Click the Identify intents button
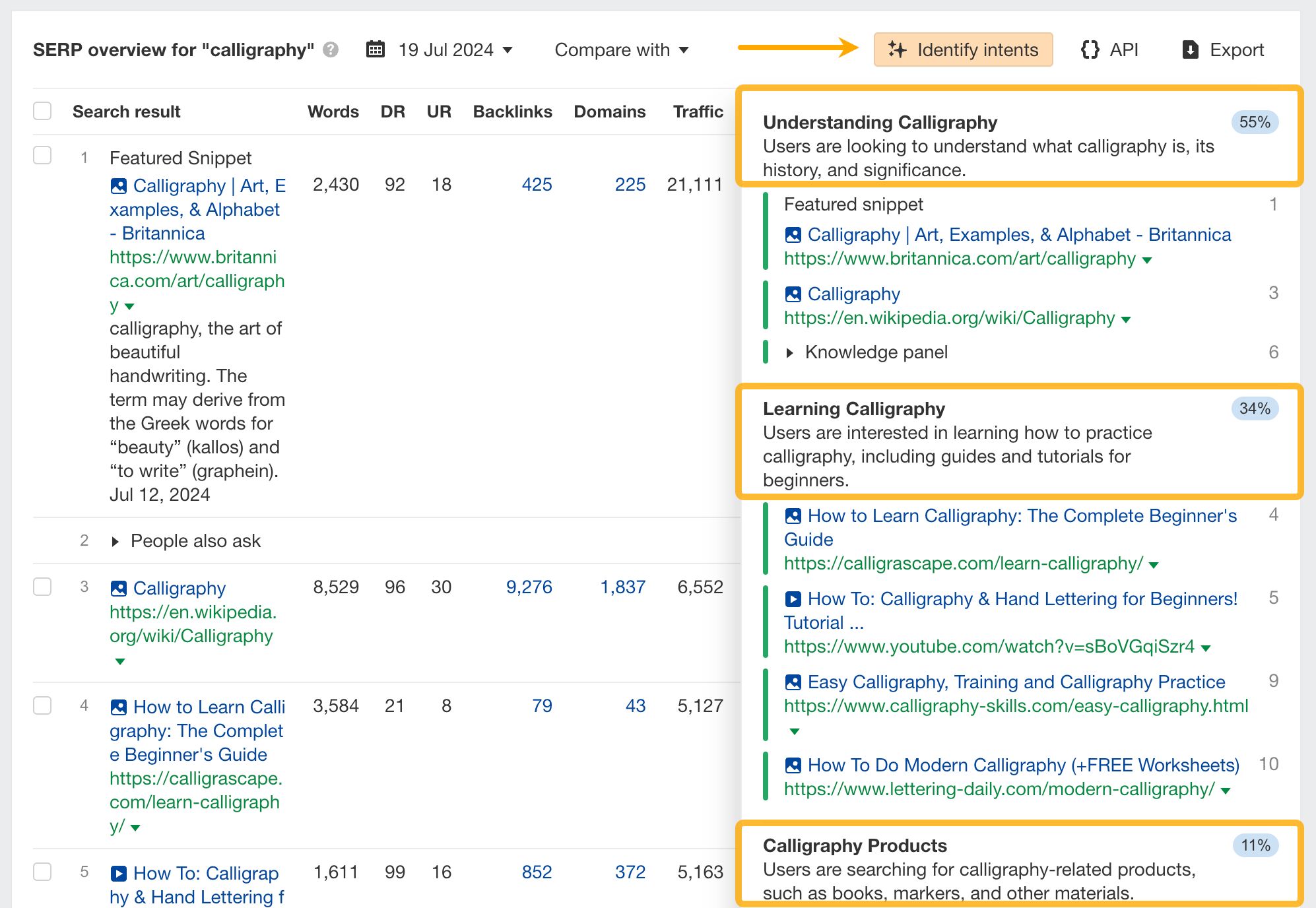This screenshot has width=1316, height=908. coord(963,49)
